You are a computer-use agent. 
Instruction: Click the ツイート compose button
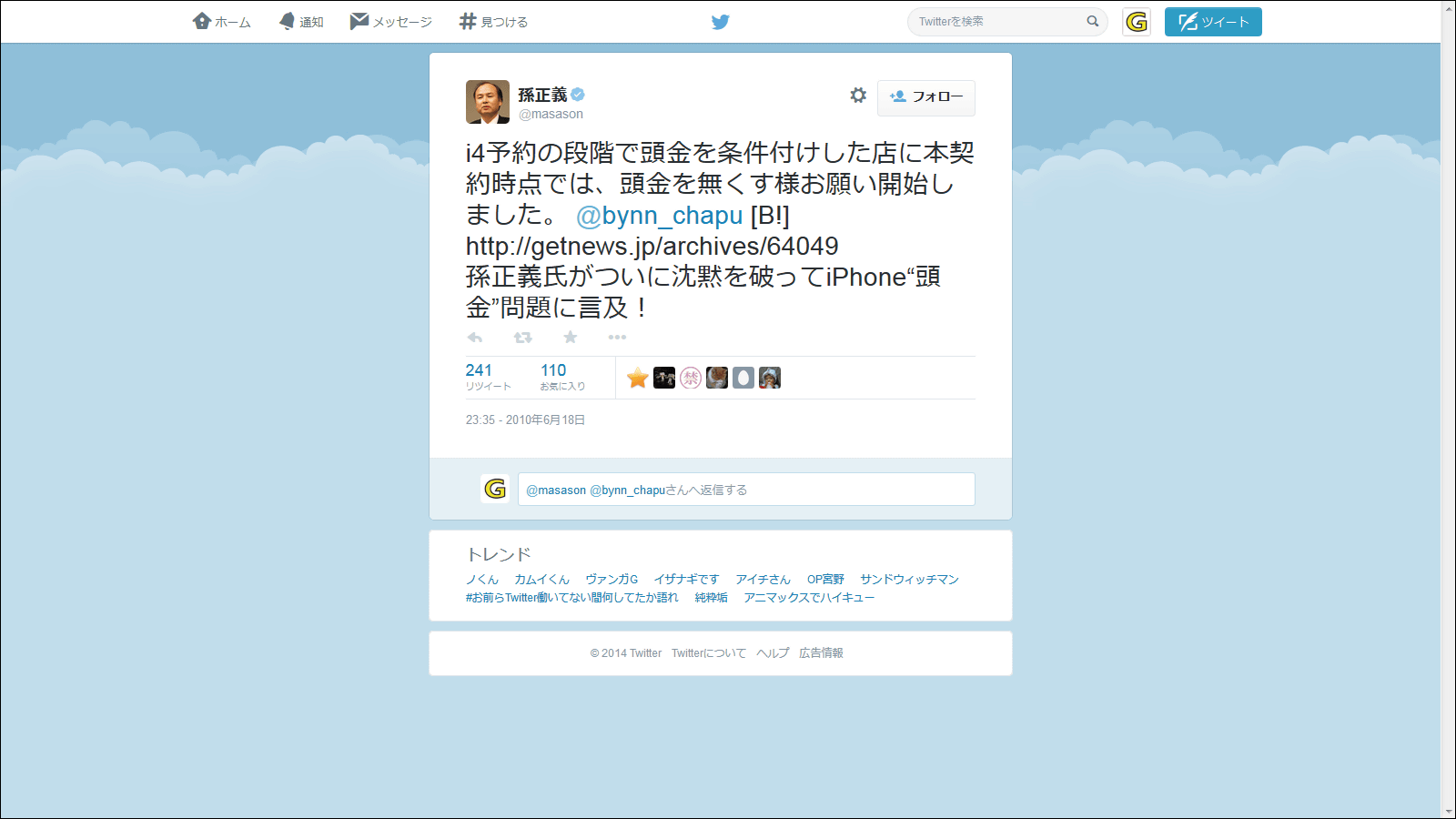pyautogui.click(x=1213, y=22)
